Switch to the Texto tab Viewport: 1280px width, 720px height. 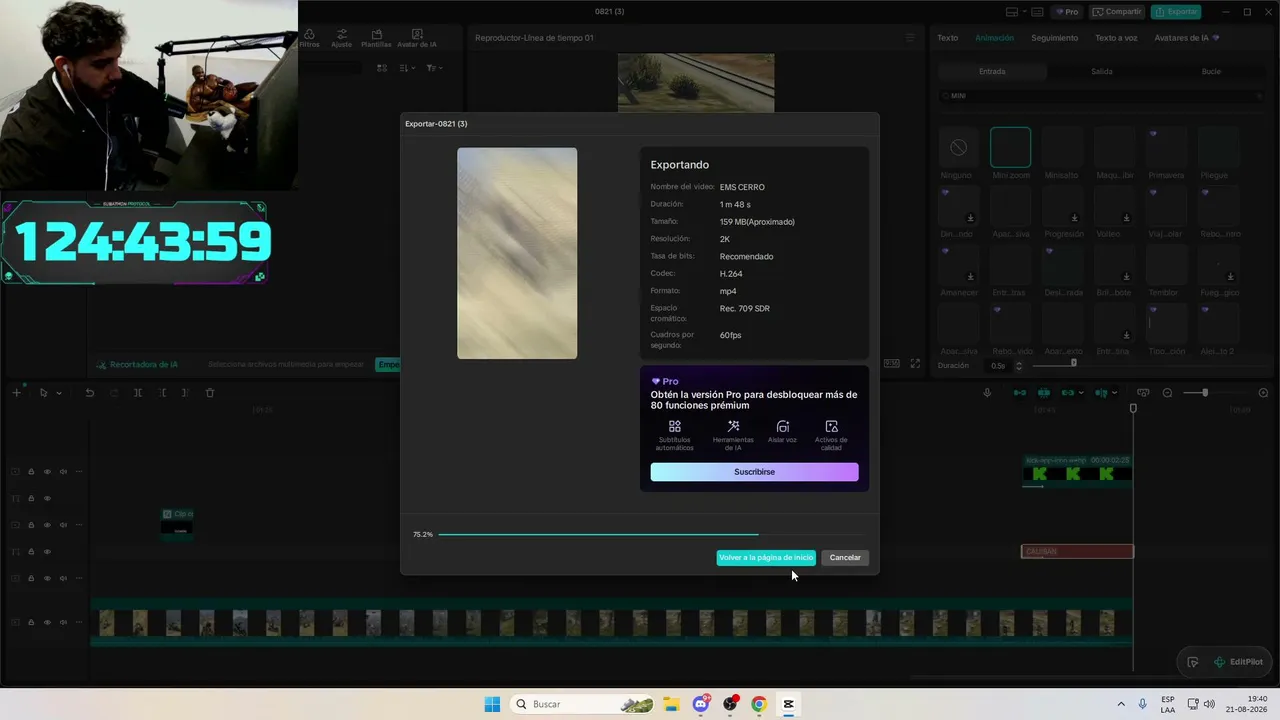(x=947, y=38)
